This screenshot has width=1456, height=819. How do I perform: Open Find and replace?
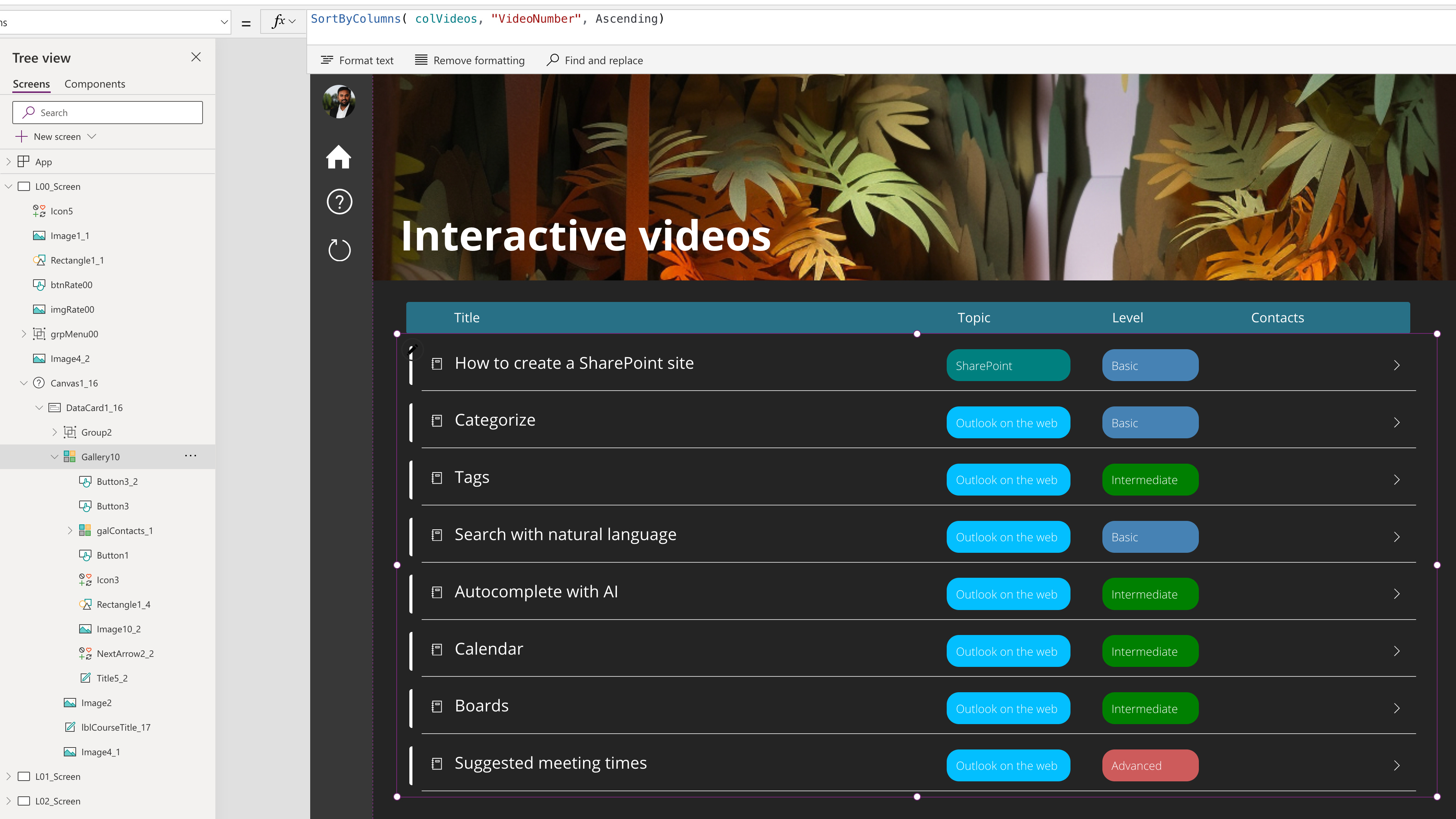[x=595, y=60]
